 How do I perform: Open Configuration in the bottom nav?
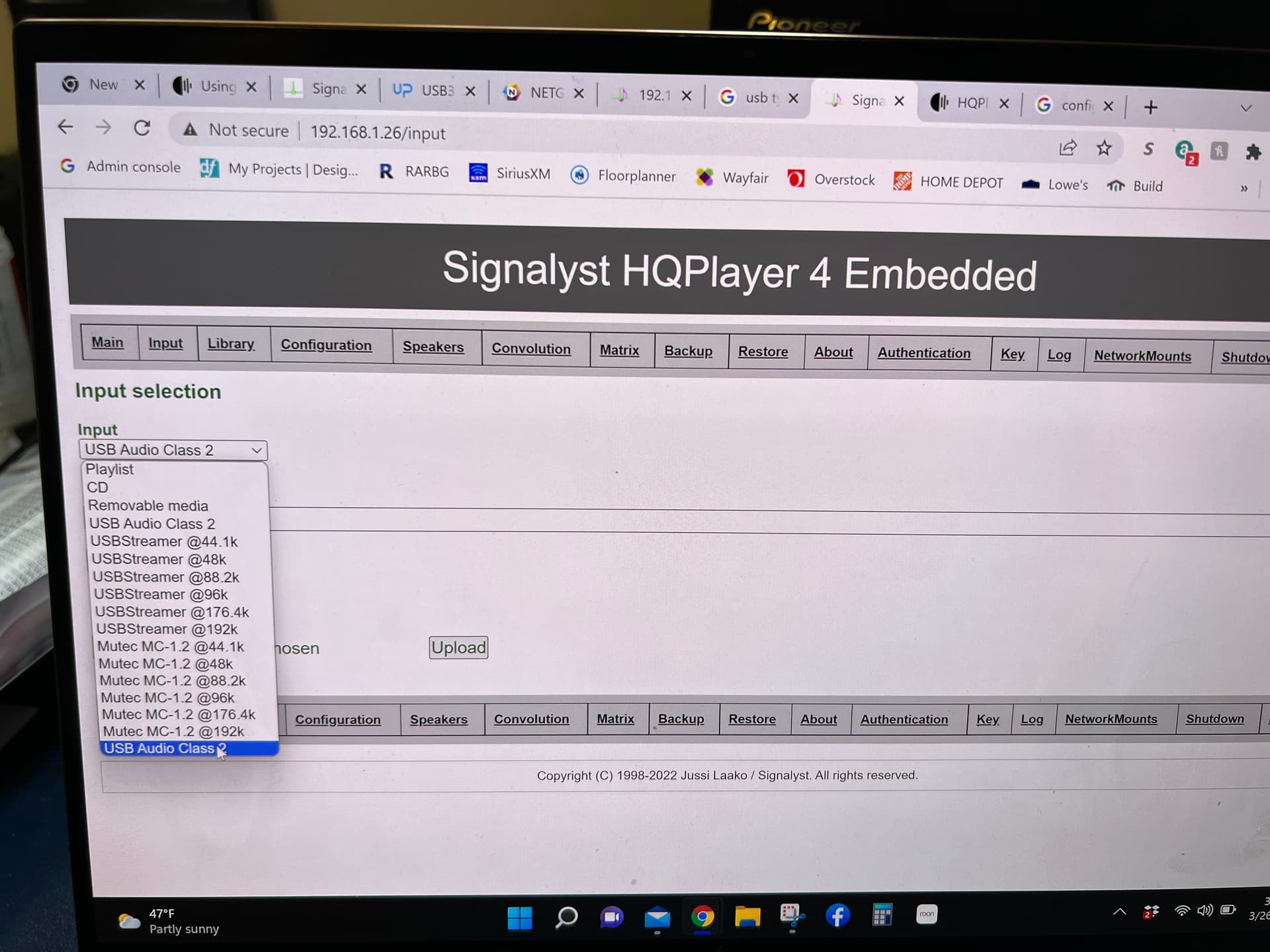pyautogui.click(x=338, y=719)
